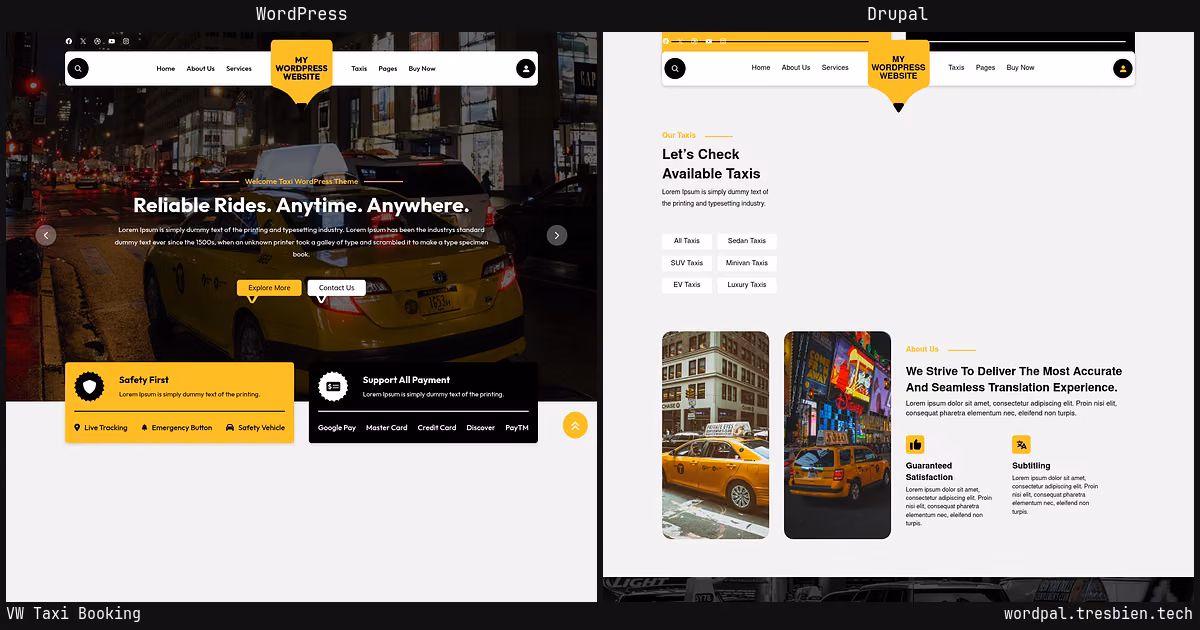Click 'Reliable Rides. Anytime. Anywhere.' headline

[x=301, y=206]
